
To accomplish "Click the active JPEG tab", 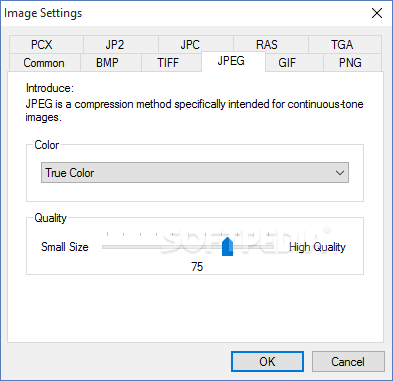I will (233, 61).
